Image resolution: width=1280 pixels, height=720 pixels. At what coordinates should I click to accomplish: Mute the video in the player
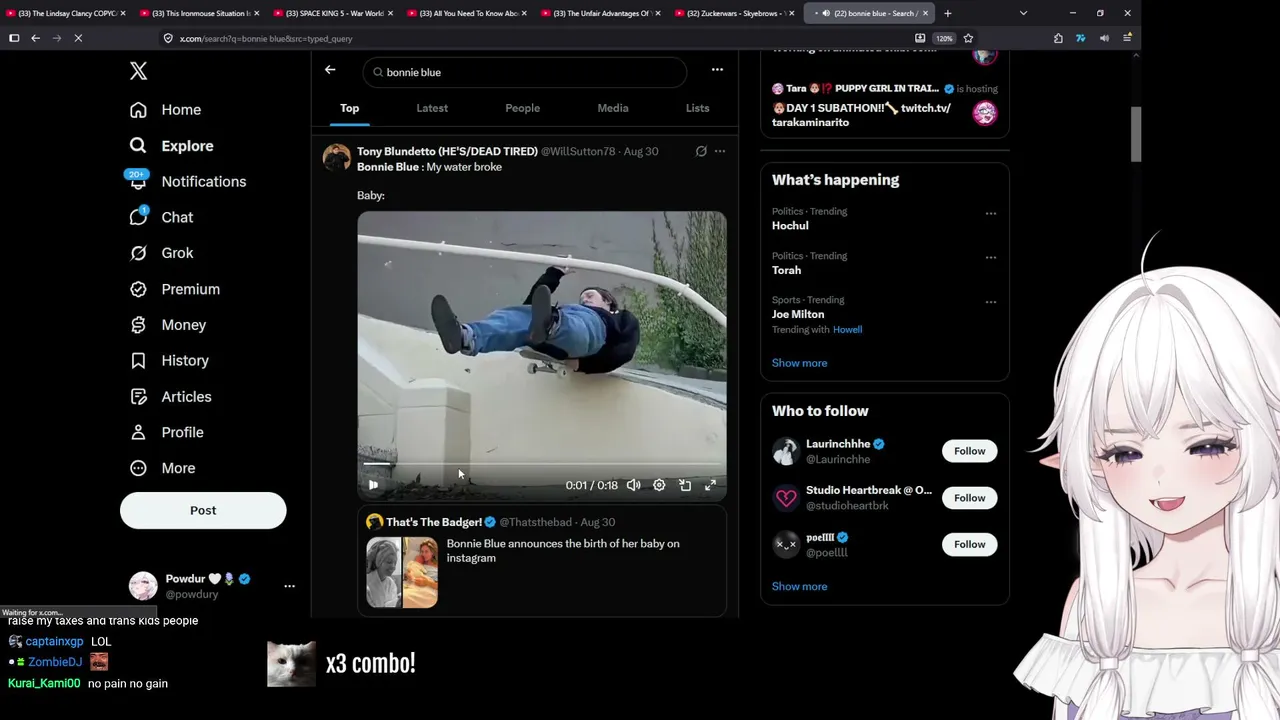[x=633, y=485]
